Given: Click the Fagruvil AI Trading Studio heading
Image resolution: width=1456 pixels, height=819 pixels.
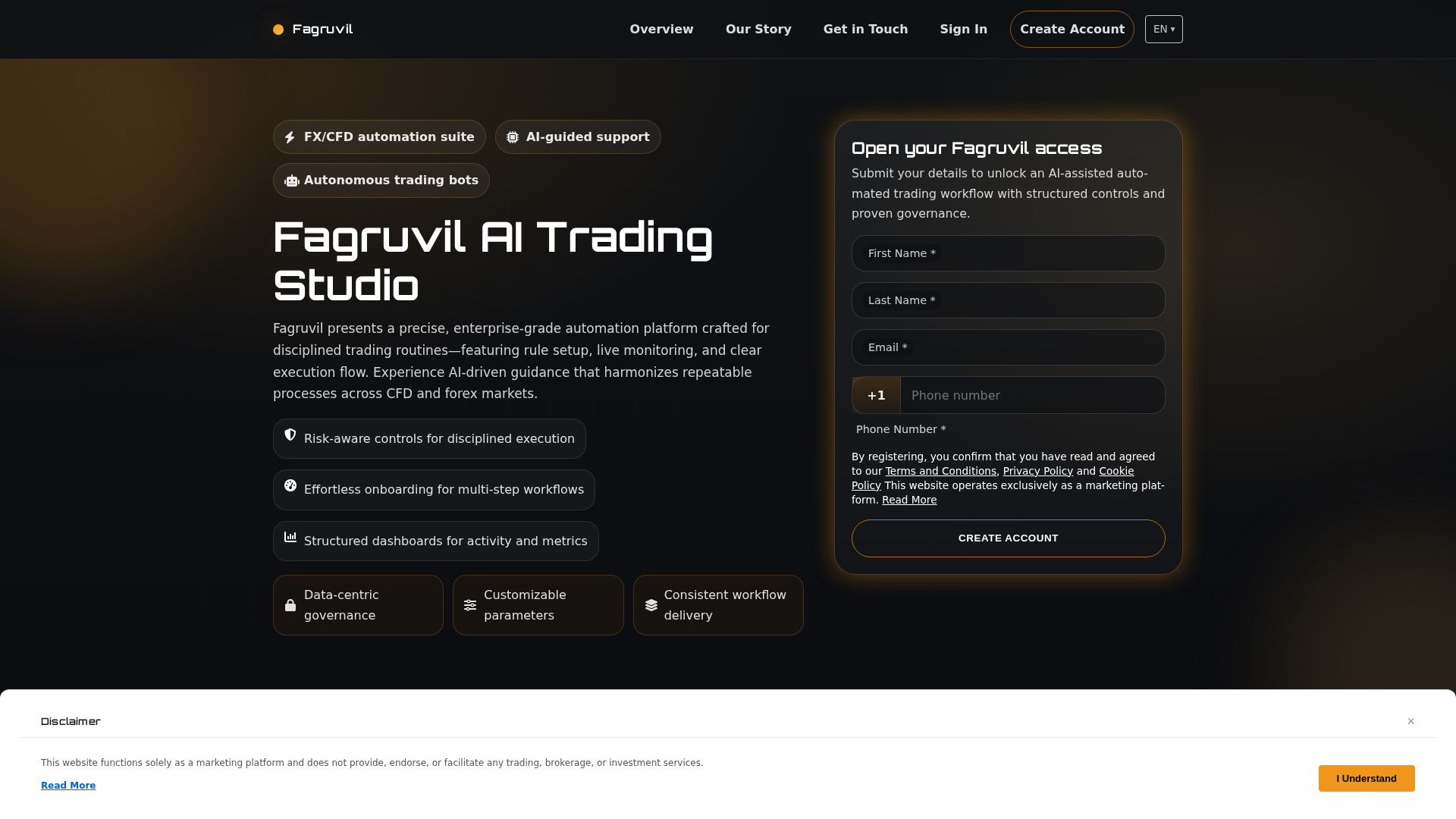Looking at the screenshot, I should 493,261.
